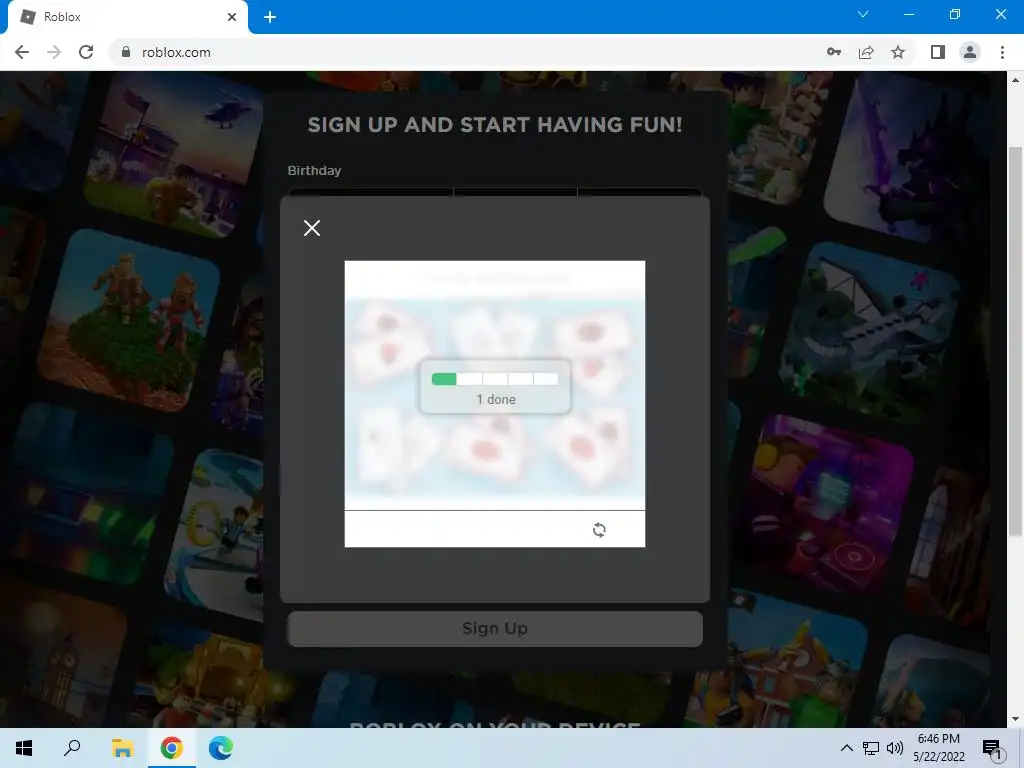The image size is (1024, 768).
Task: Go forward in browser history
Action: coord(54,52)
